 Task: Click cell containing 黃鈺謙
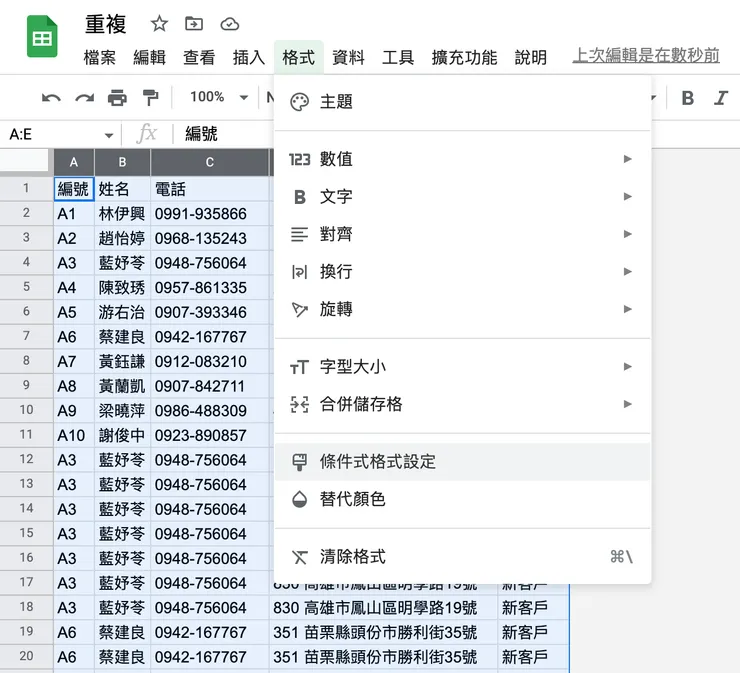pos(123,362)
